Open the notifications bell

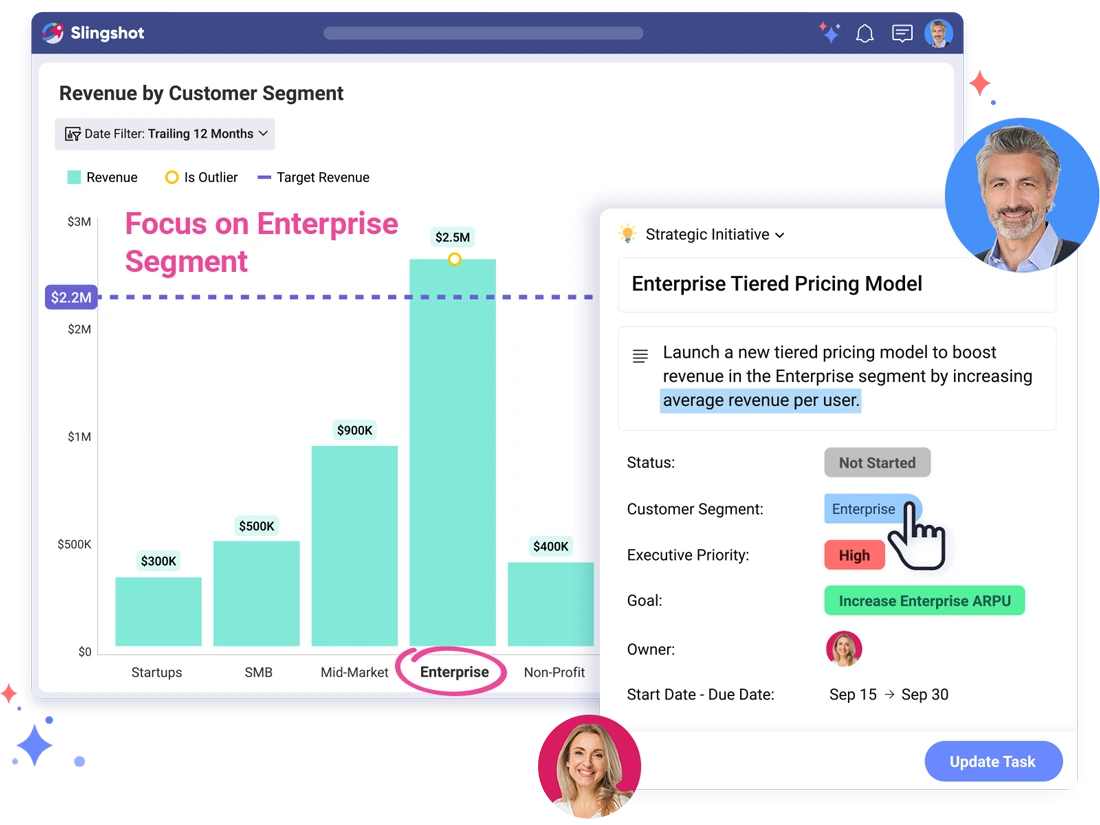point(865,34)
